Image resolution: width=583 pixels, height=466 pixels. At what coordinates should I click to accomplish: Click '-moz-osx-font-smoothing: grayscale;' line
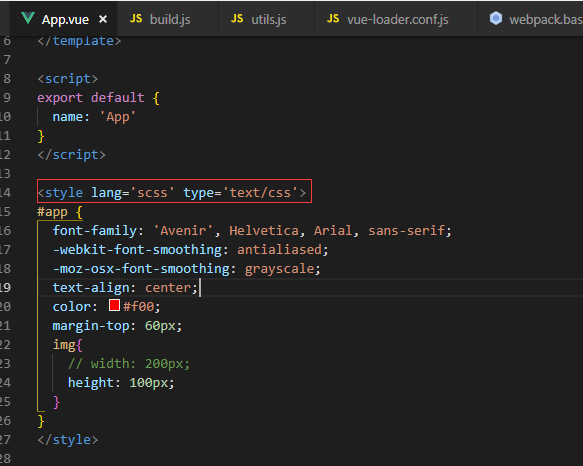pos(187,269)
